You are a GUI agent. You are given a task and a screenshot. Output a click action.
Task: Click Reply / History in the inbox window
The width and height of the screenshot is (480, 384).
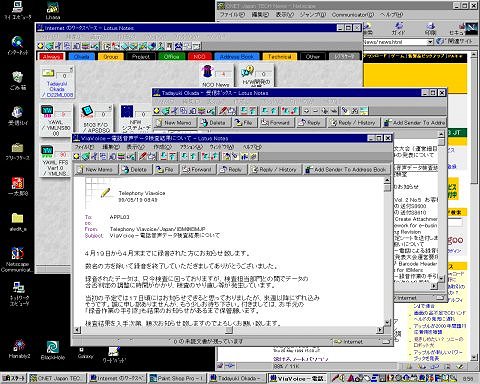click(354, 122)
